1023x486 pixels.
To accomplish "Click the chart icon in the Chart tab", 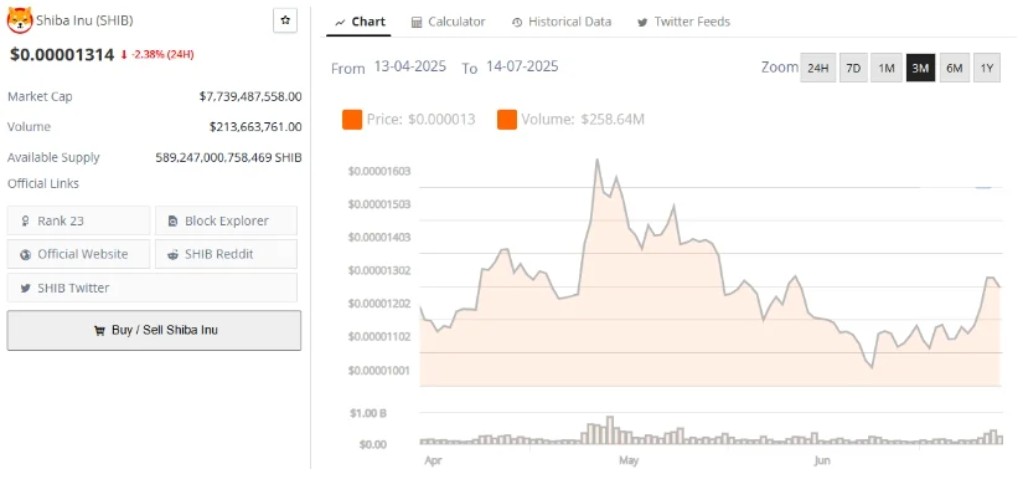I will click(340, 22).
